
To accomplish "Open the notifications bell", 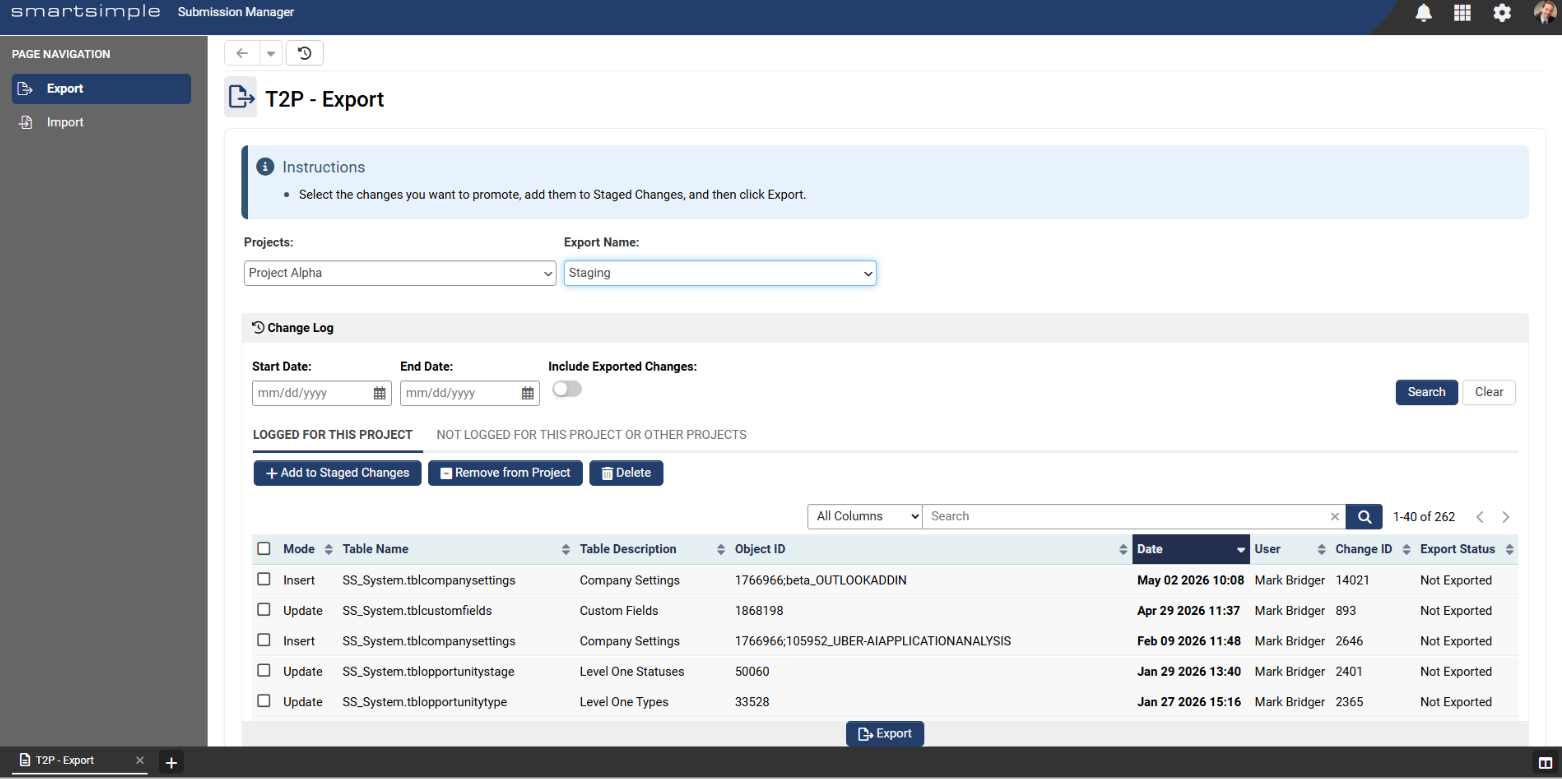I will click(x=1423, y=13).
